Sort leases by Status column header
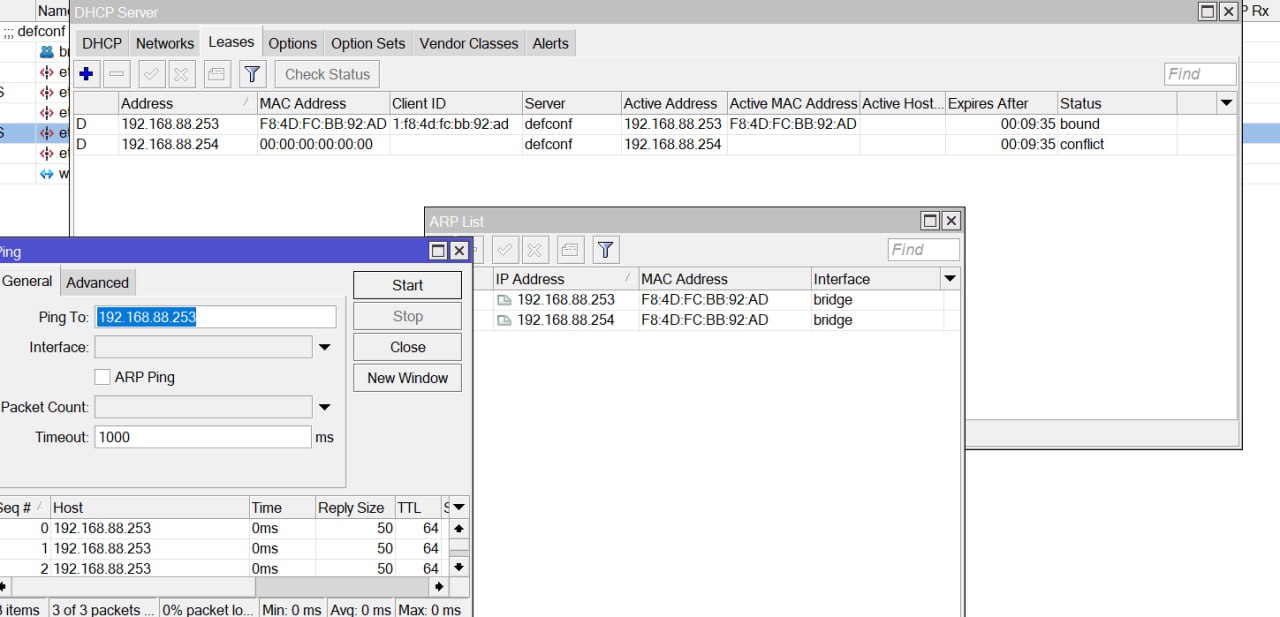Image resolution: width=1280 pixels, height=617 pixels. pos(1117,103)
